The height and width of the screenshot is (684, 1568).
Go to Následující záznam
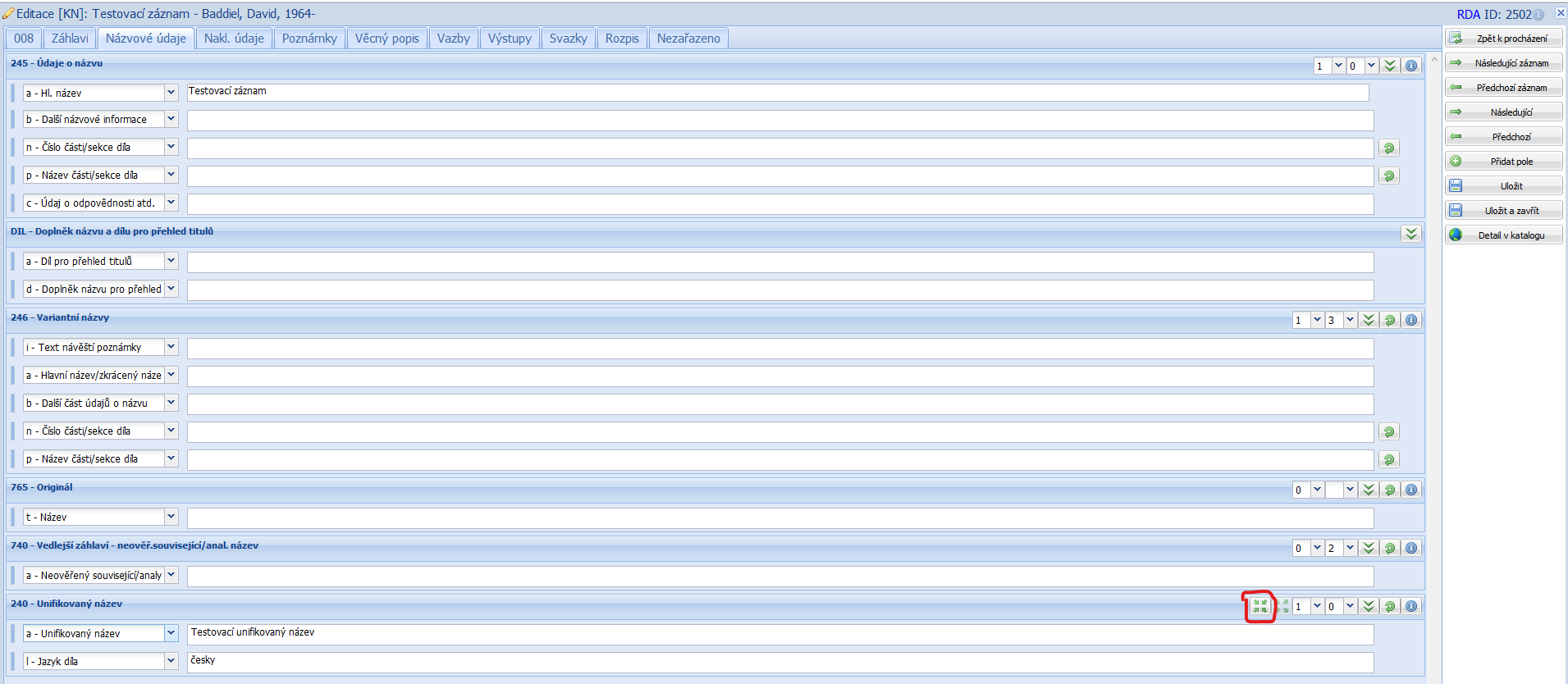click(x=1503, y=63)
